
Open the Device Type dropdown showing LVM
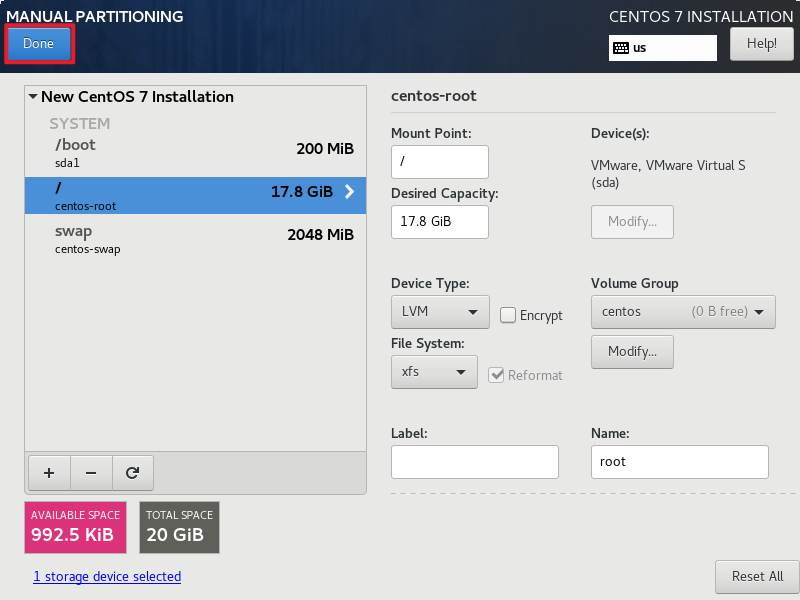(x=440, y=311)
